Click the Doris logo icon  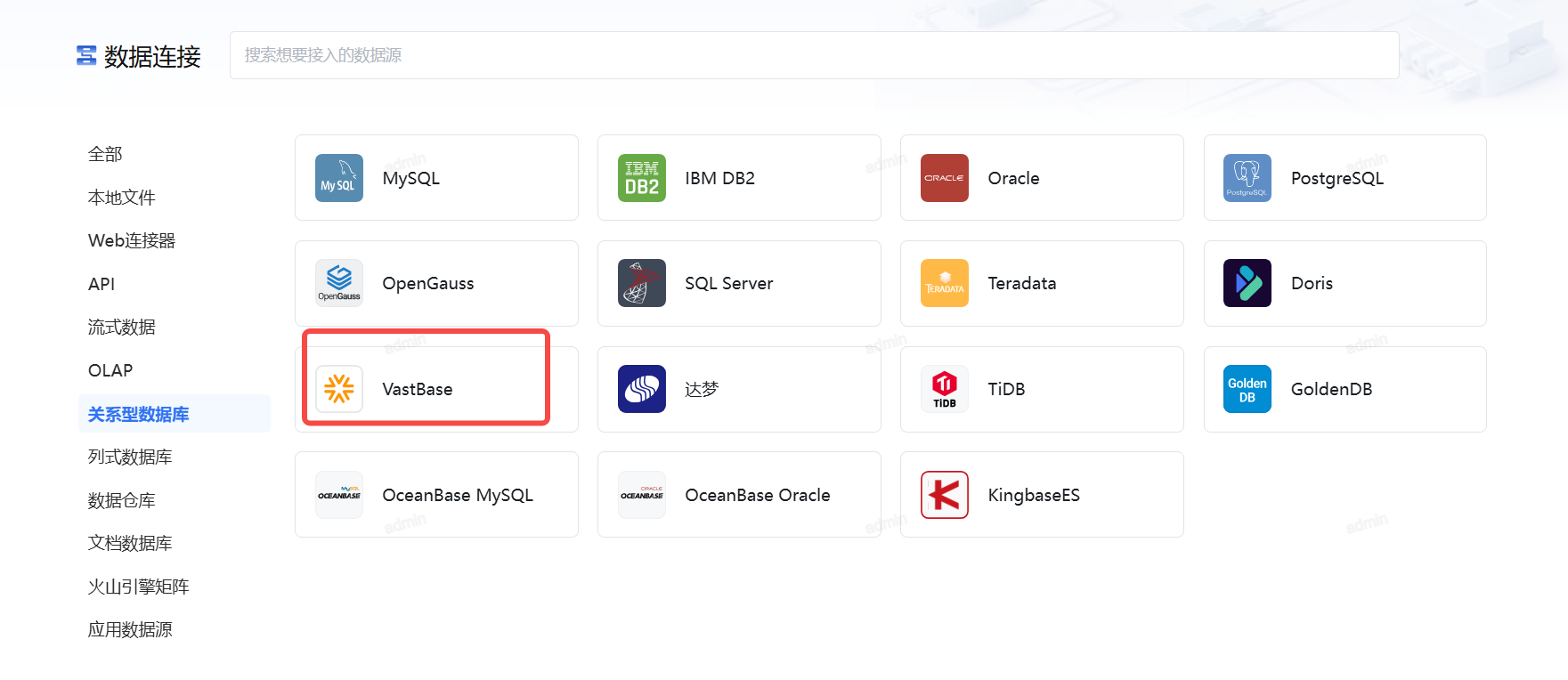tap(1247, 283)
